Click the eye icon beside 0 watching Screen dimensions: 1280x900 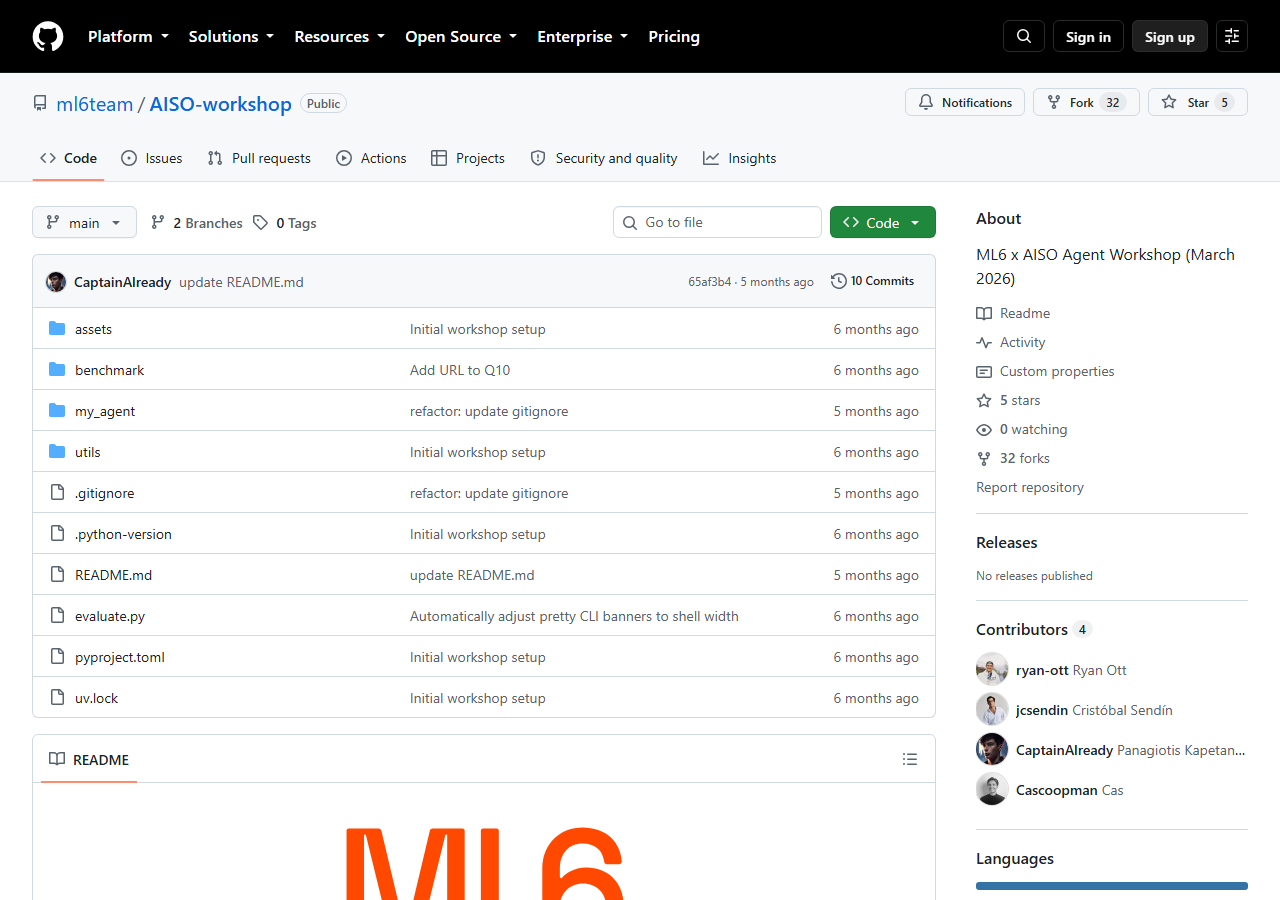(984, 429)
